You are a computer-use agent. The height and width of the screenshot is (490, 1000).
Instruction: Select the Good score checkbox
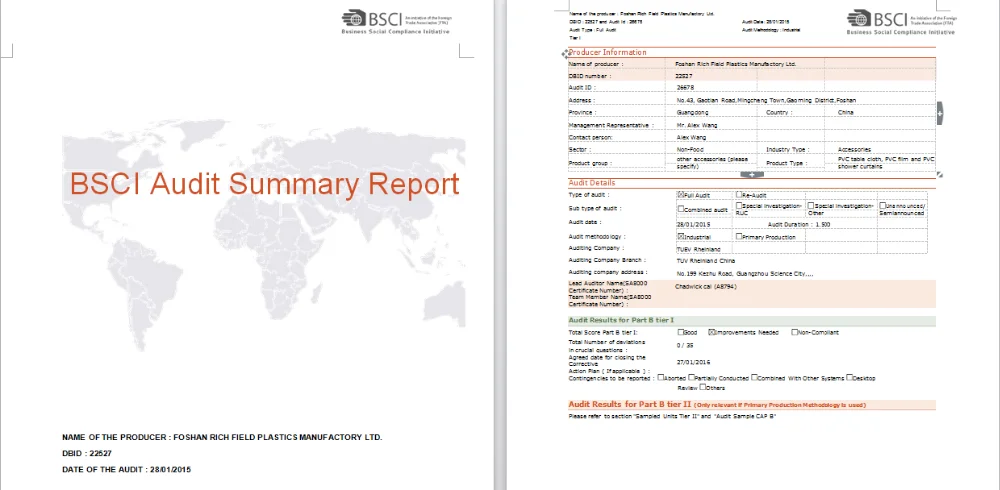point(681,332)
